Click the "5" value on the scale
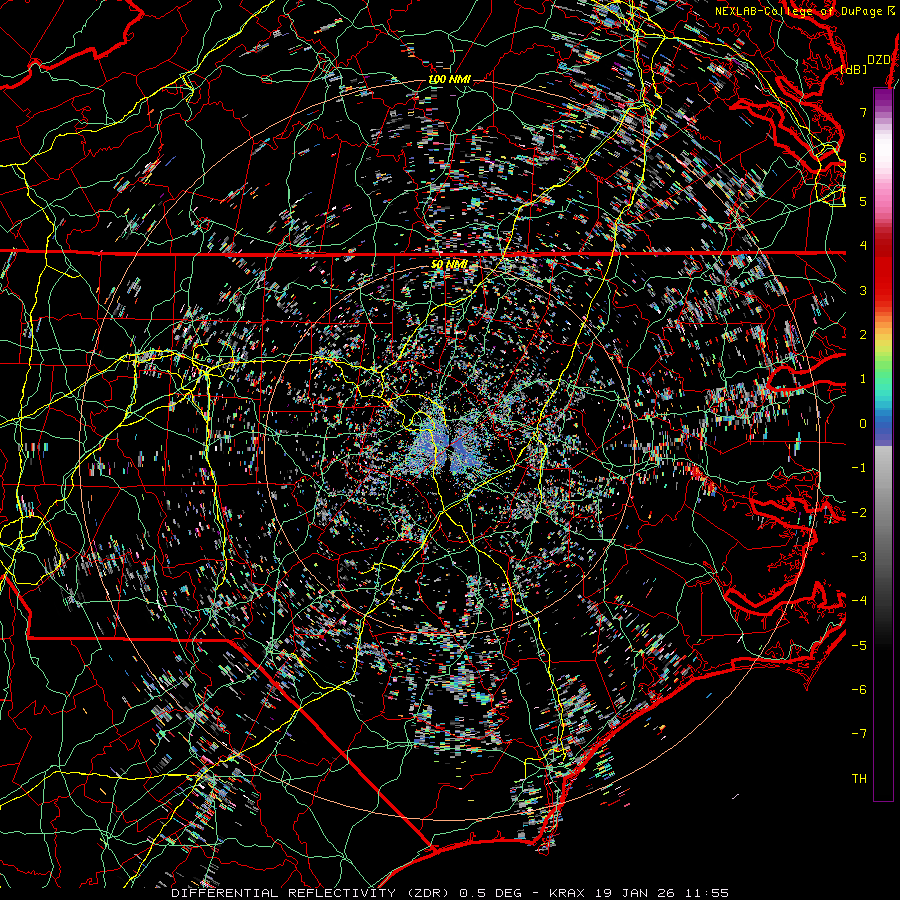This screenshot has height=900, width=900. coord(863,201)
